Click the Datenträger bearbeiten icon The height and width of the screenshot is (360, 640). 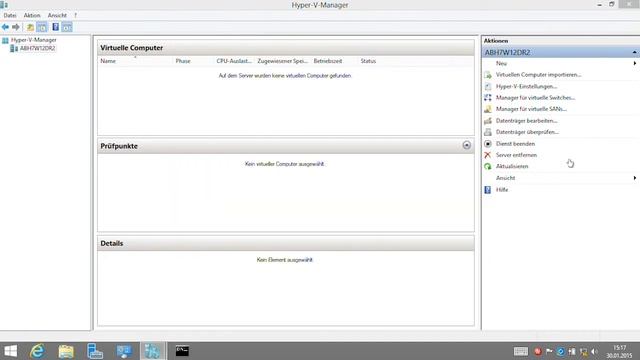click(488, 121)
